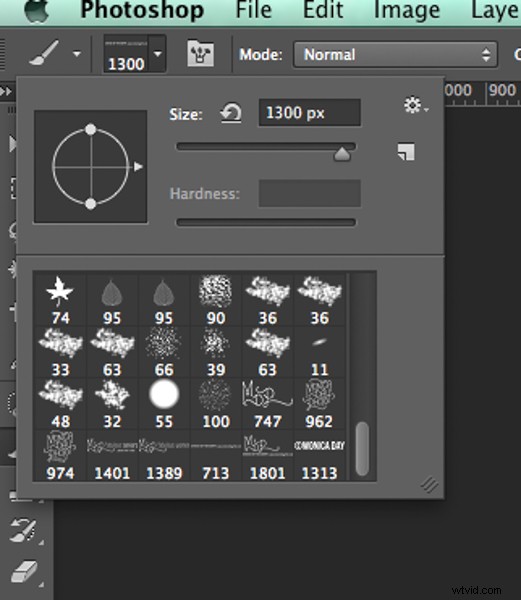Select the logo brush 962
Image resolution: width=521 pixels, height=600 pixels.
pyautogui.click(x=319, y=404)
